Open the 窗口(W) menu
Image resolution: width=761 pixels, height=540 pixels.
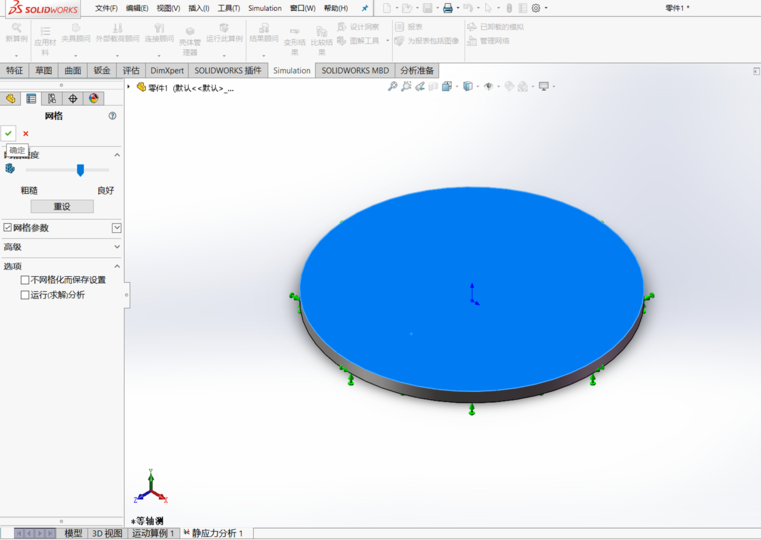point(303,8)
